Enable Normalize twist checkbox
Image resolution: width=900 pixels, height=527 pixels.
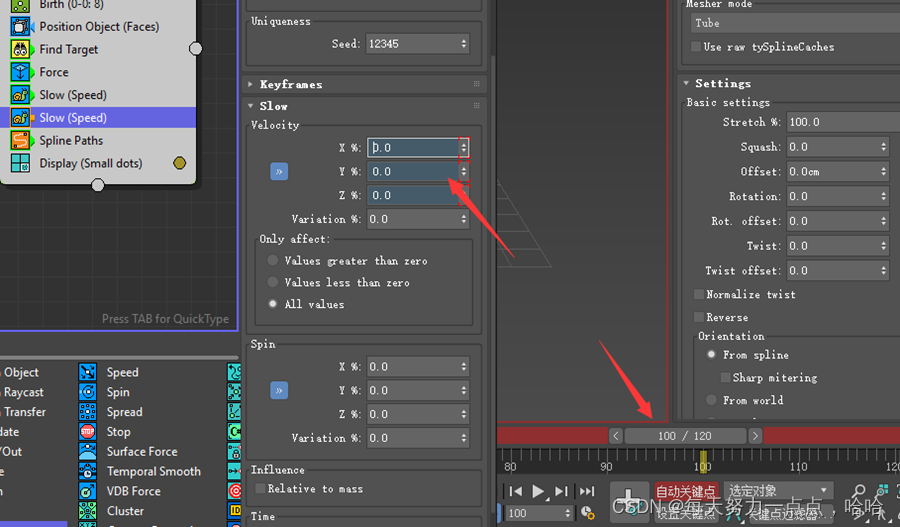coord(699,294)
